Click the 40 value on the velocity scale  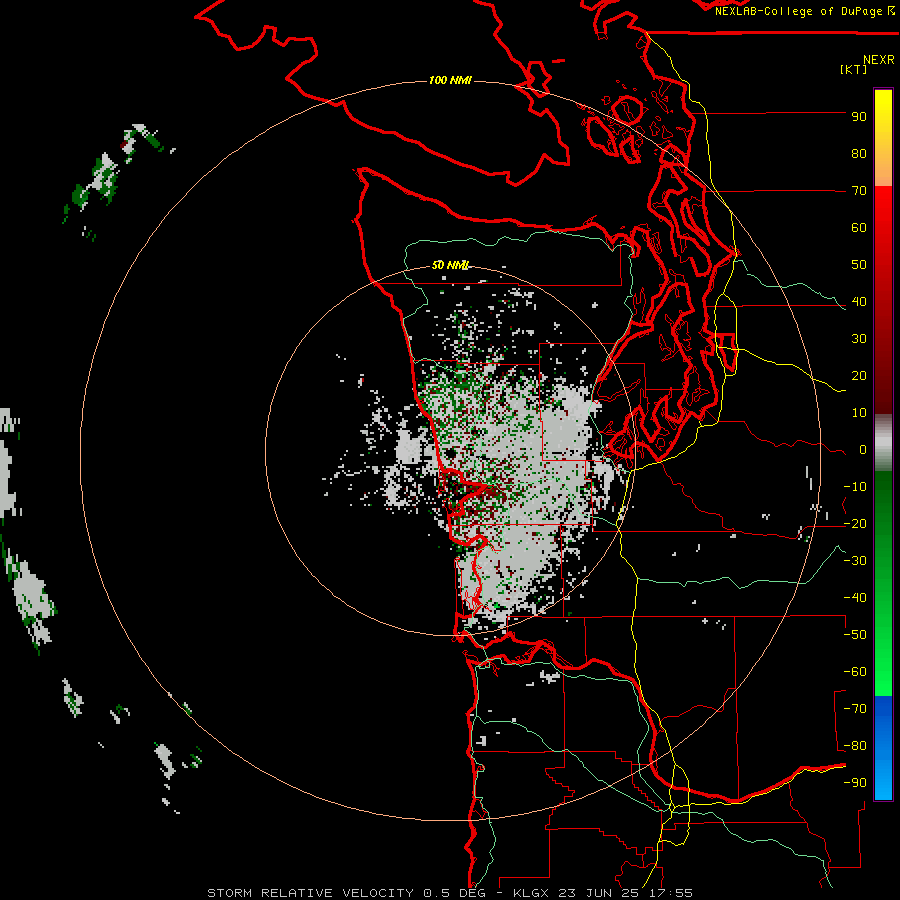pyautogui.click(x=859, y=302)
